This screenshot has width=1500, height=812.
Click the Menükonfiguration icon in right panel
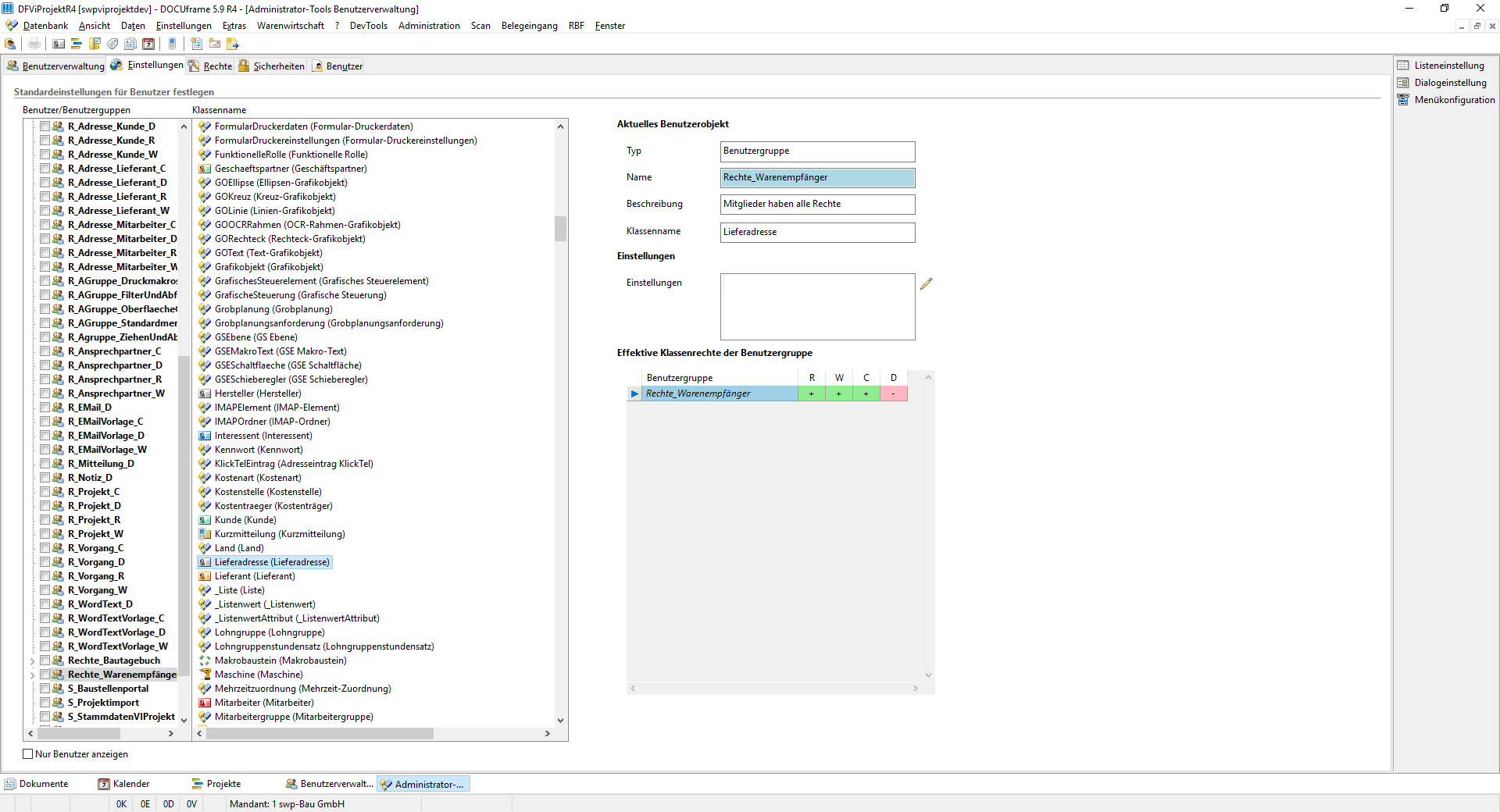(x=1403, y=100)
